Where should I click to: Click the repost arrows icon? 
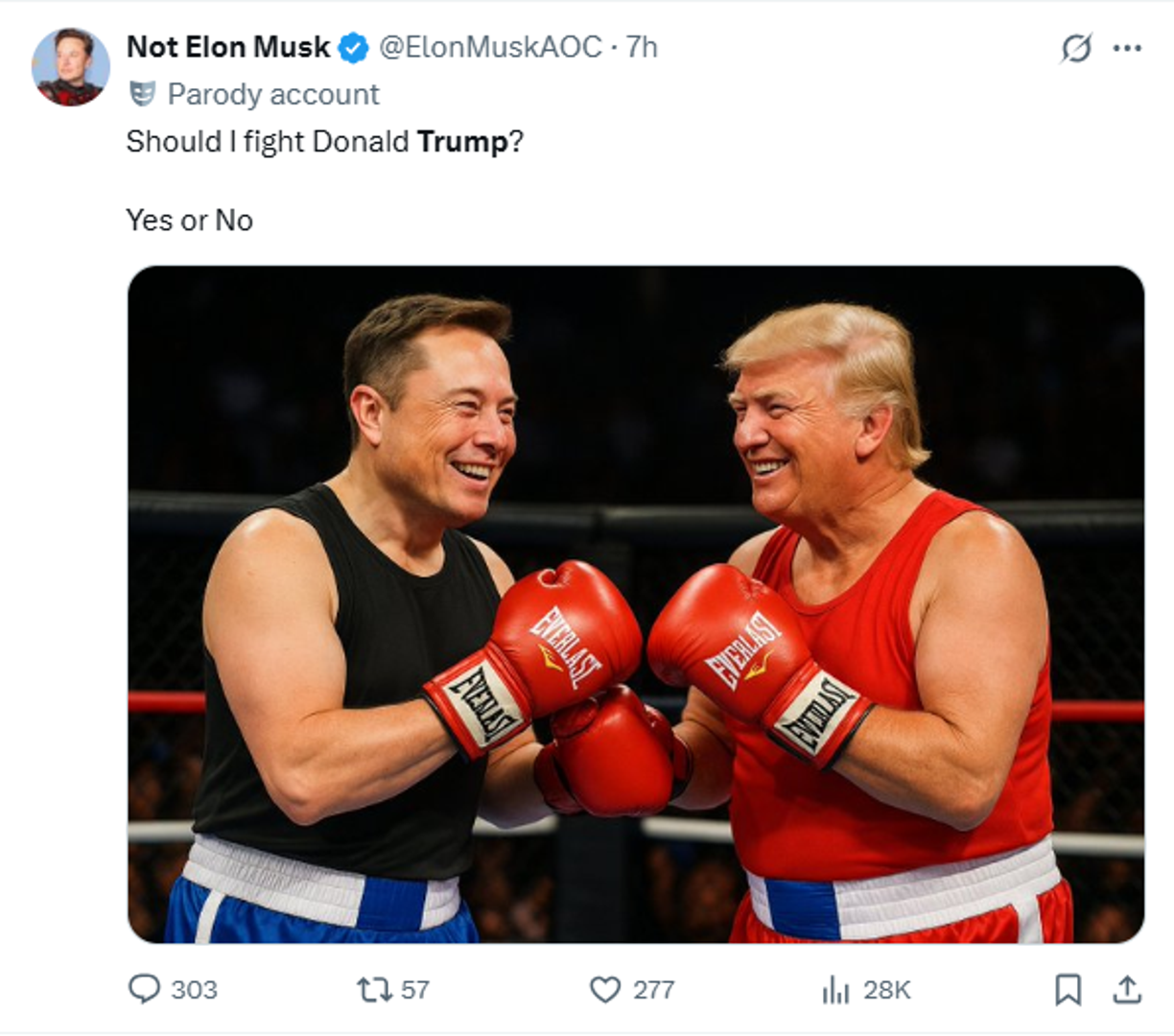(x=372, y=989)
